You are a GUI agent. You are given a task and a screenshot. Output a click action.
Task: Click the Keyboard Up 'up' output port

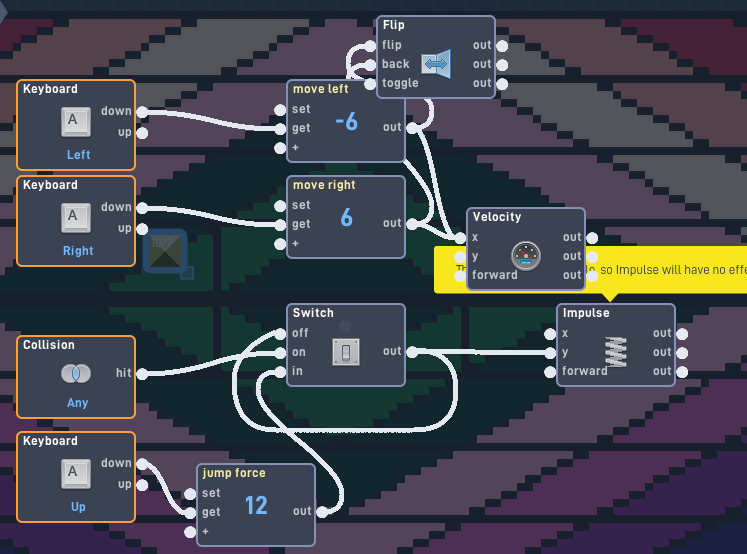coord(142,485)
